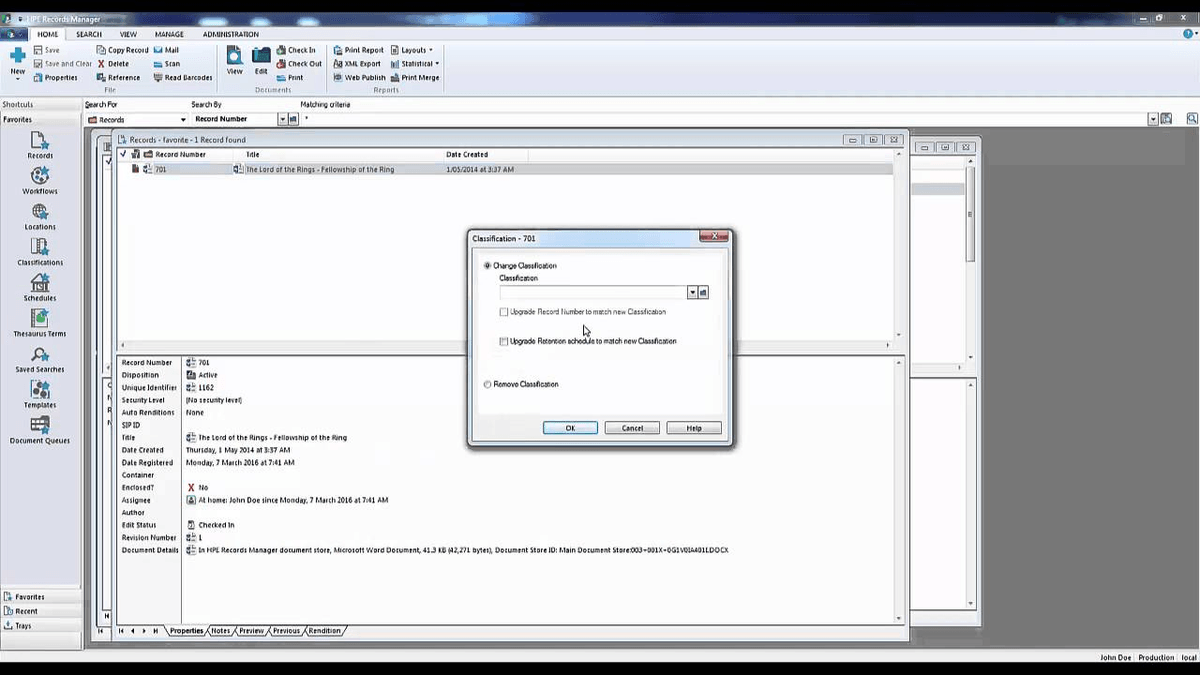Click Copy Record in the ribbon
Viewport: 1200px width, 675px height.
point(123,50)
